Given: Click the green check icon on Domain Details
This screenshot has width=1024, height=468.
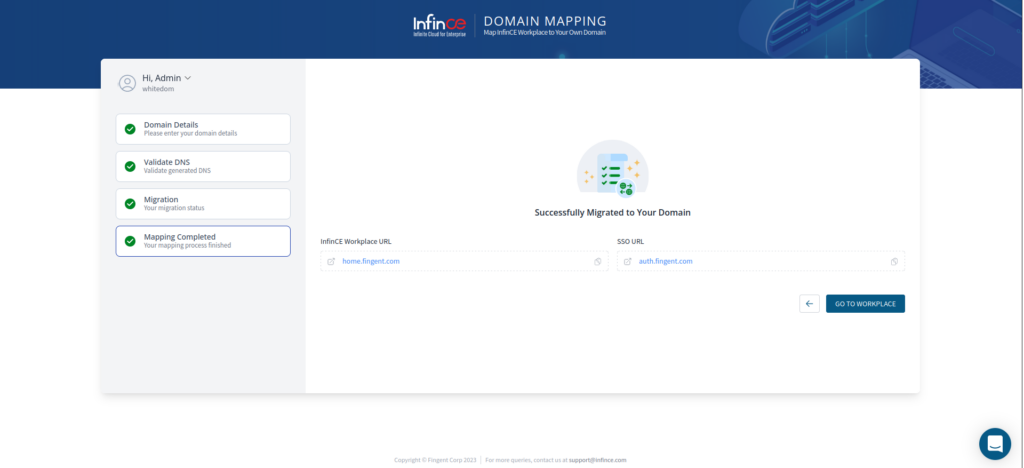Looking at the screenshot, I should 130,129.
